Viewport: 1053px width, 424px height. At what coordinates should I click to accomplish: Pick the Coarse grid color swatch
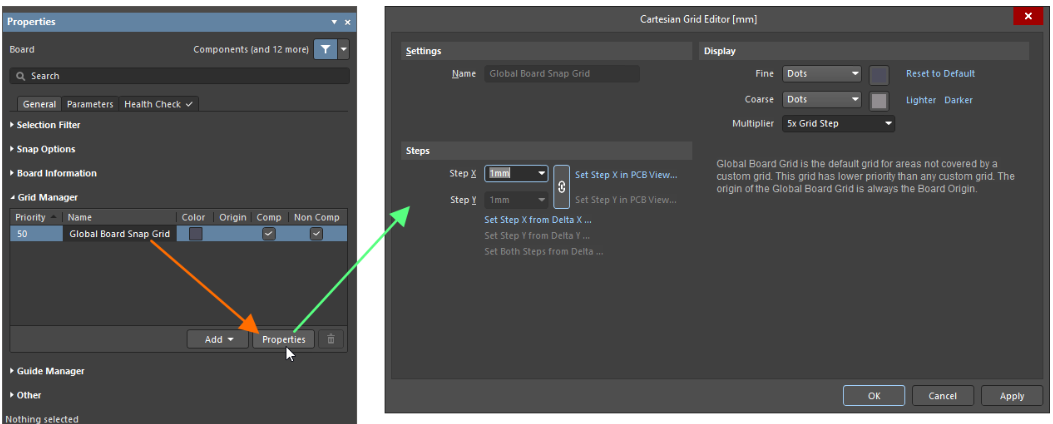pyautogui.click(x=879, y=100)
